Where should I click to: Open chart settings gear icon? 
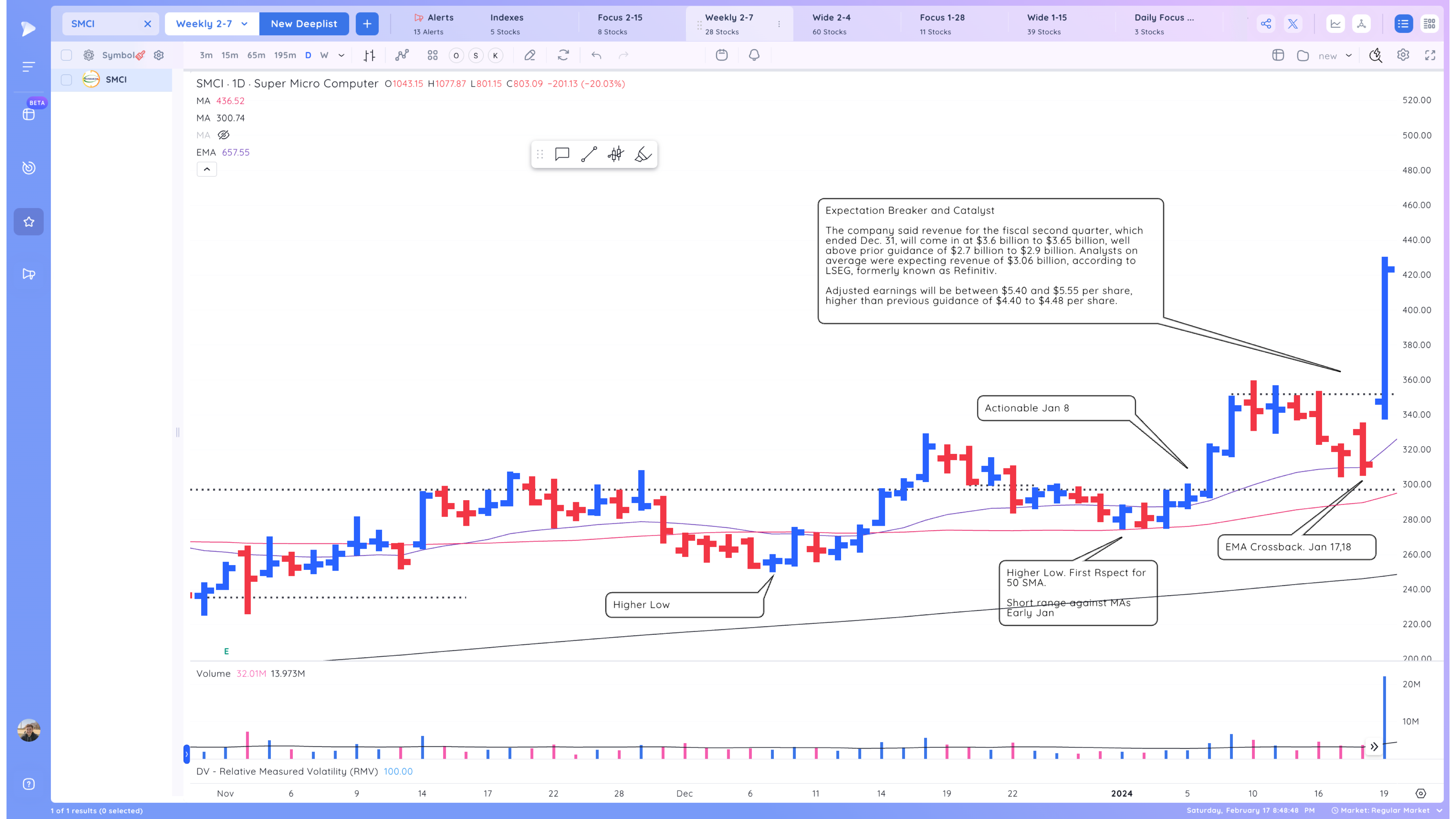1403,55
